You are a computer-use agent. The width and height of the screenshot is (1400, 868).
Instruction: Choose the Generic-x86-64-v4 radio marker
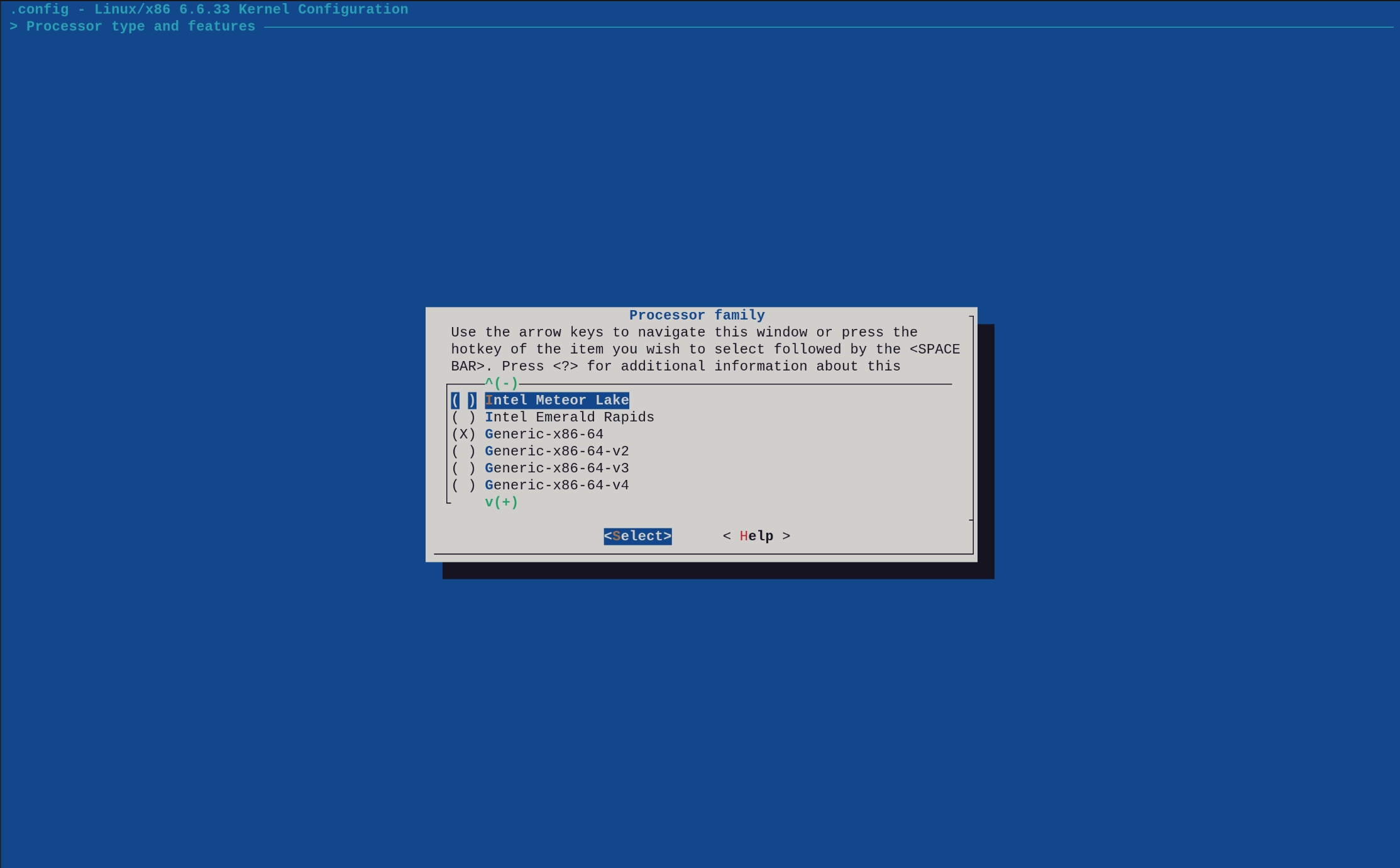click(x=463, y=485)
